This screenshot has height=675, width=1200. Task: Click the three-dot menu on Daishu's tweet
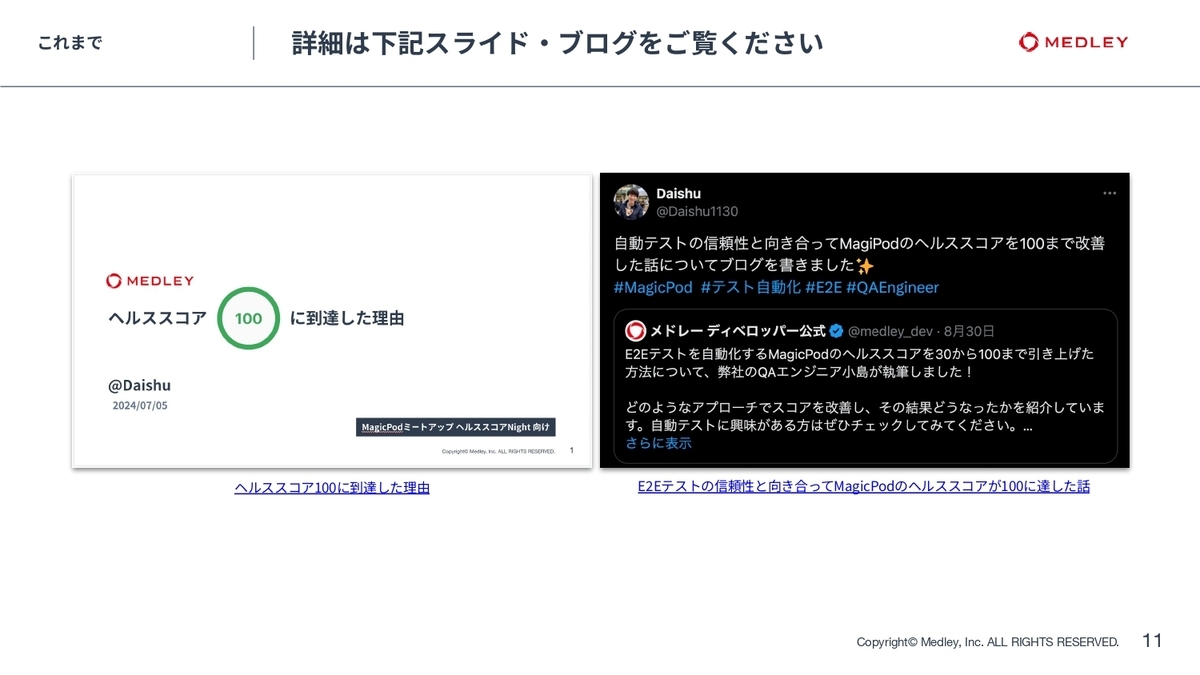1109,193
